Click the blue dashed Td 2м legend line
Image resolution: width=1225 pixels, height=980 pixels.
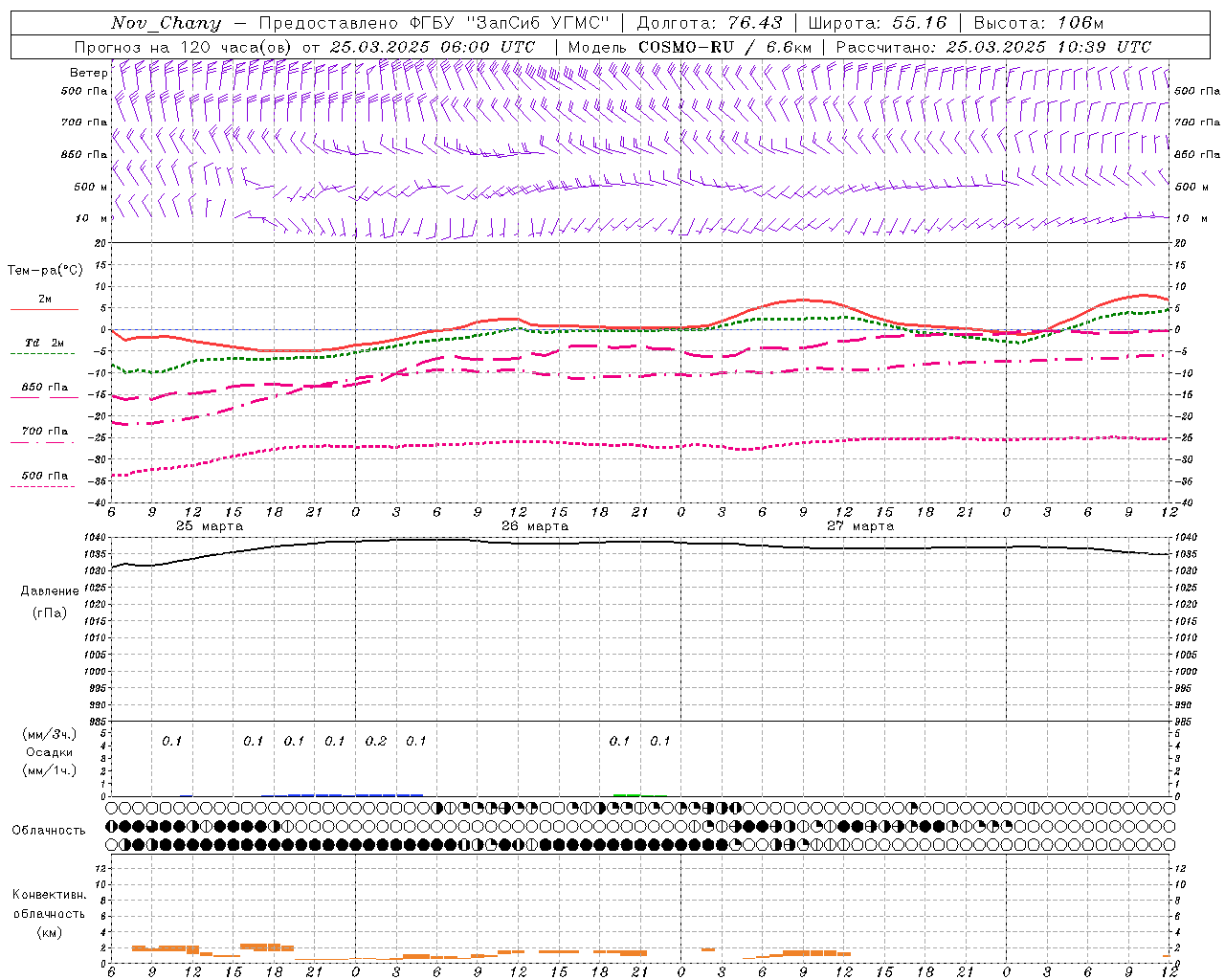click(x=43, y=354)
